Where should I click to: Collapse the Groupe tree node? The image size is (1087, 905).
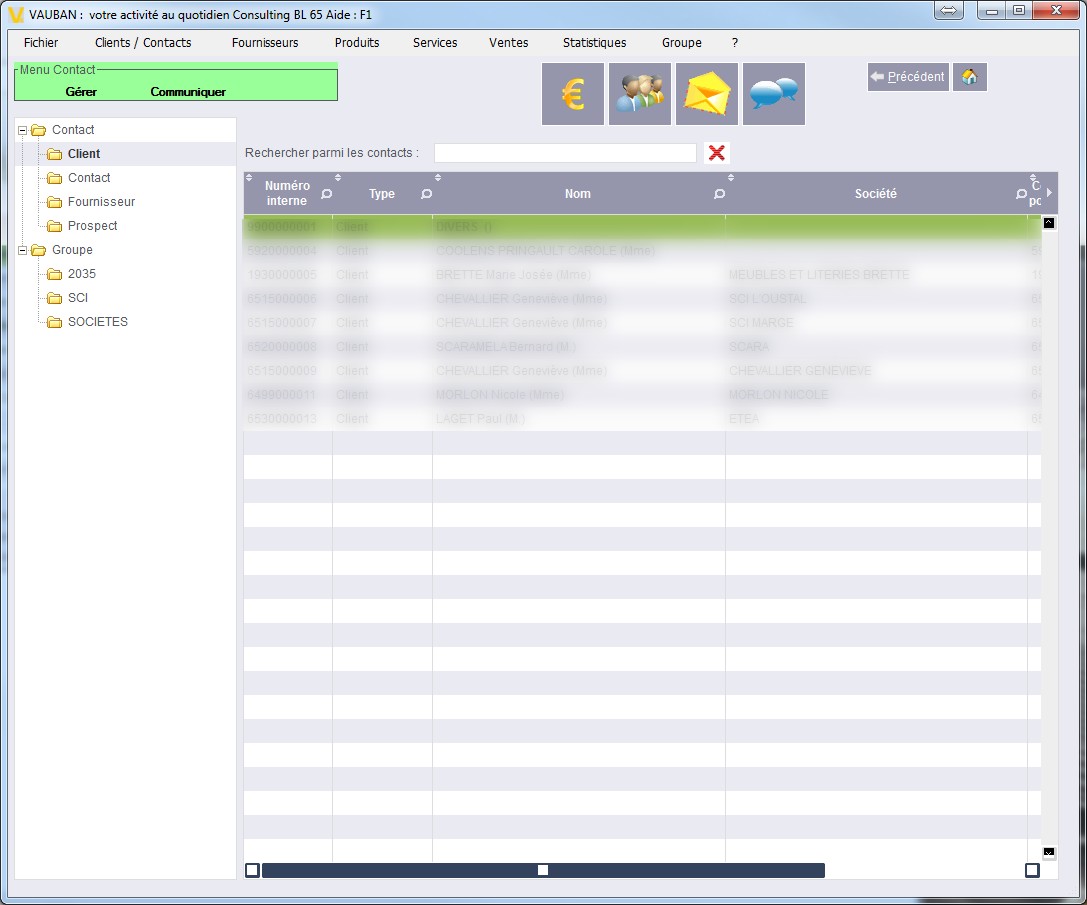point(23,250)
